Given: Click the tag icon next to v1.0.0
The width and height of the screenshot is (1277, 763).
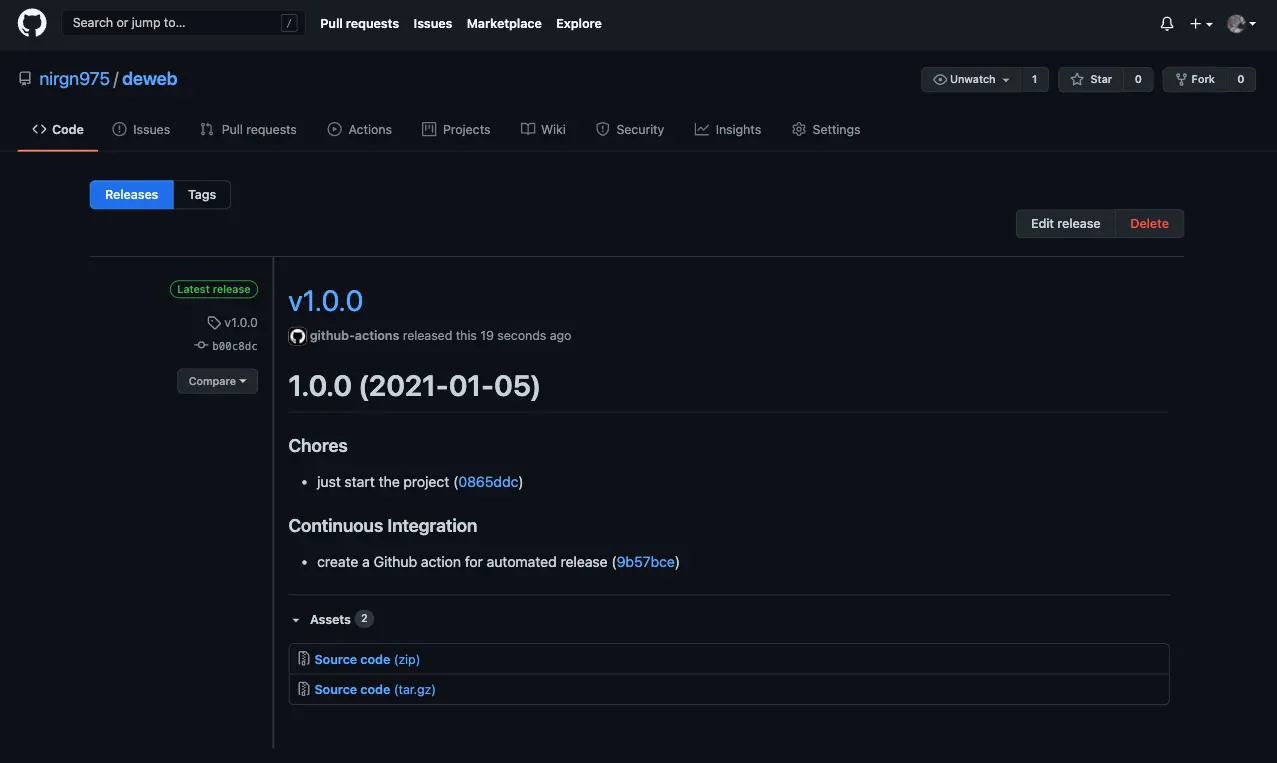Looking at the screenshot, I should click(x=214, y=322).
